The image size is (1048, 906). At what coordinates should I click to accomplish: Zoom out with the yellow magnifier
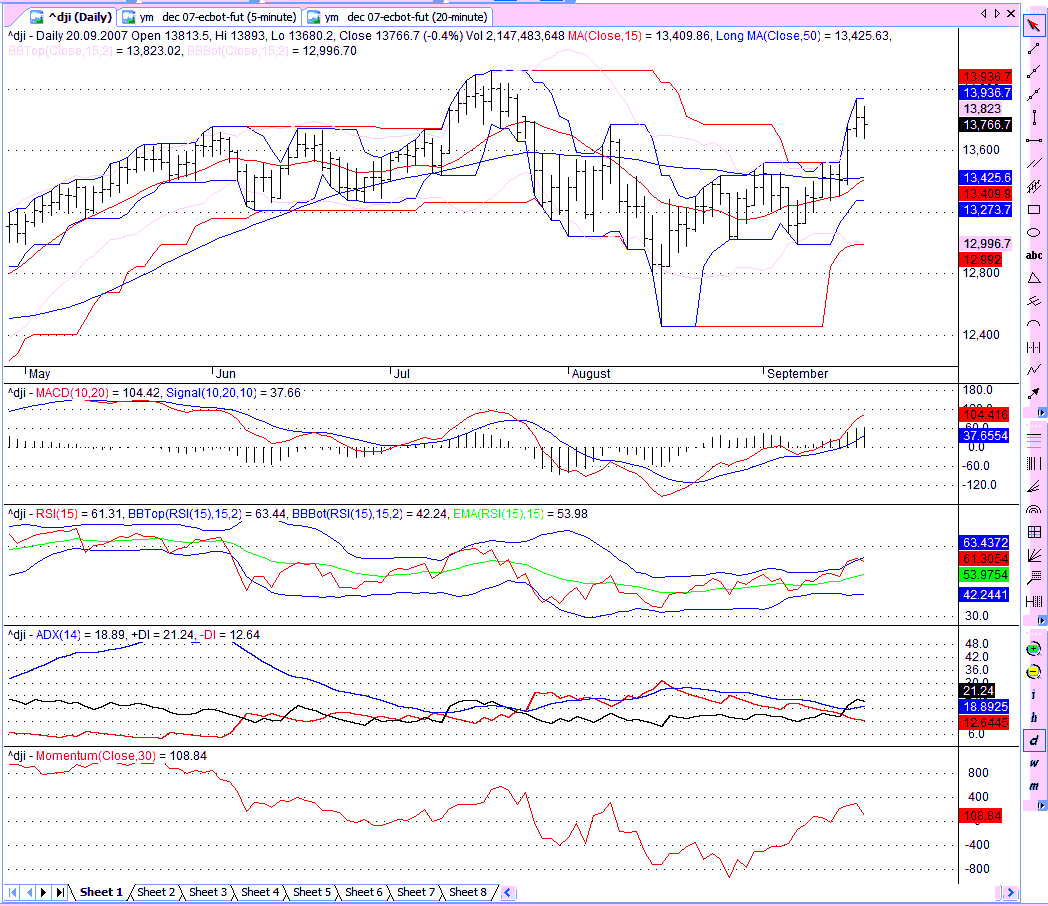tap(1034, 671)
